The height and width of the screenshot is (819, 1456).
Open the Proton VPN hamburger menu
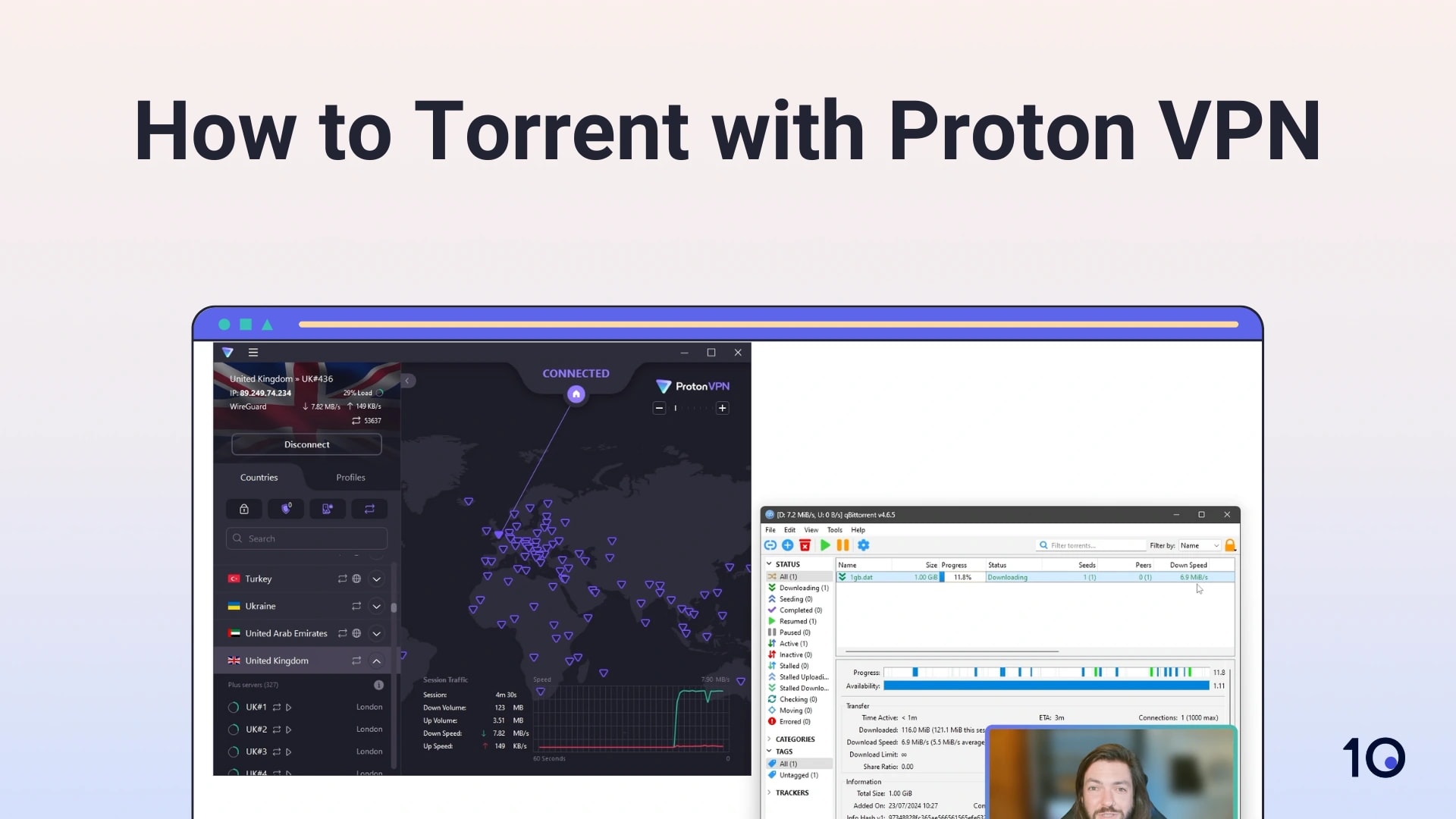coord(253,353)
